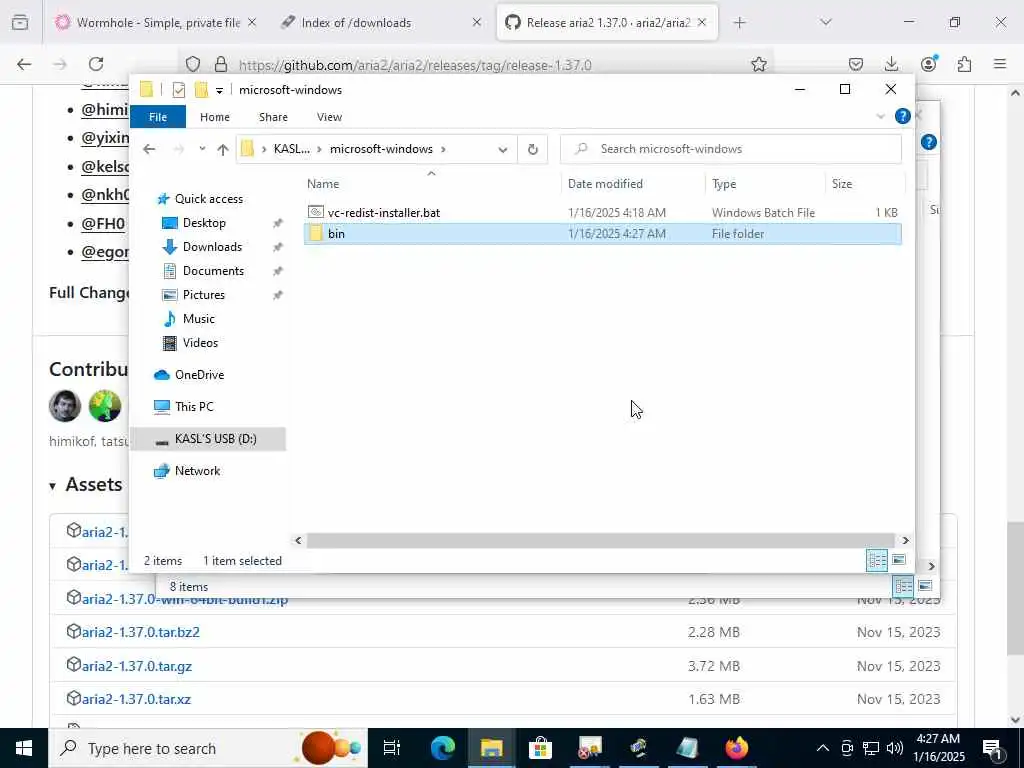This screenshot has width=1024, height=768.
Task: Show site security padlock info
Action: coord(221,64)
